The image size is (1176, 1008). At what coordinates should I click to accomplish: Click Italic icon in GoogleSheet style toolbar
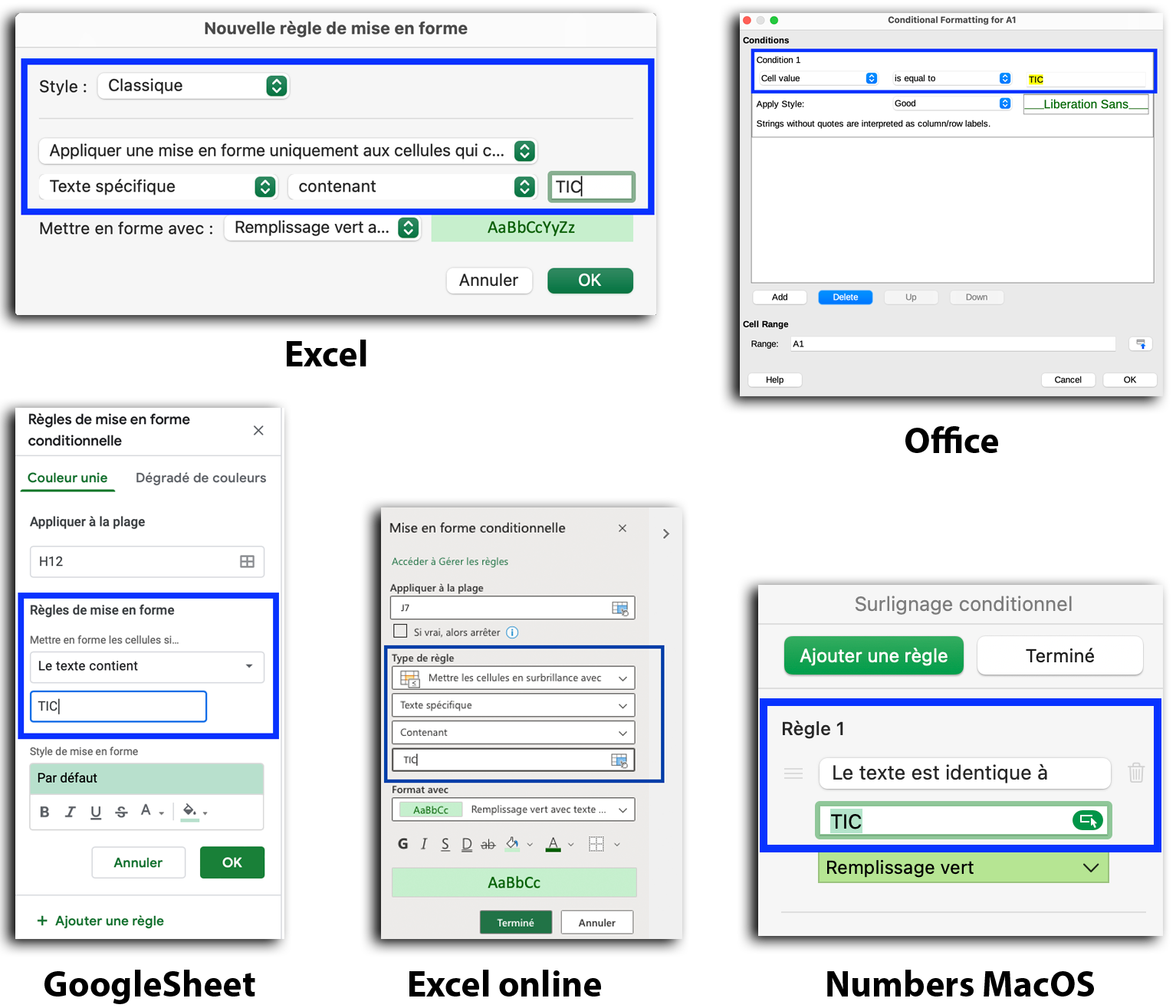tap(71, 812)
